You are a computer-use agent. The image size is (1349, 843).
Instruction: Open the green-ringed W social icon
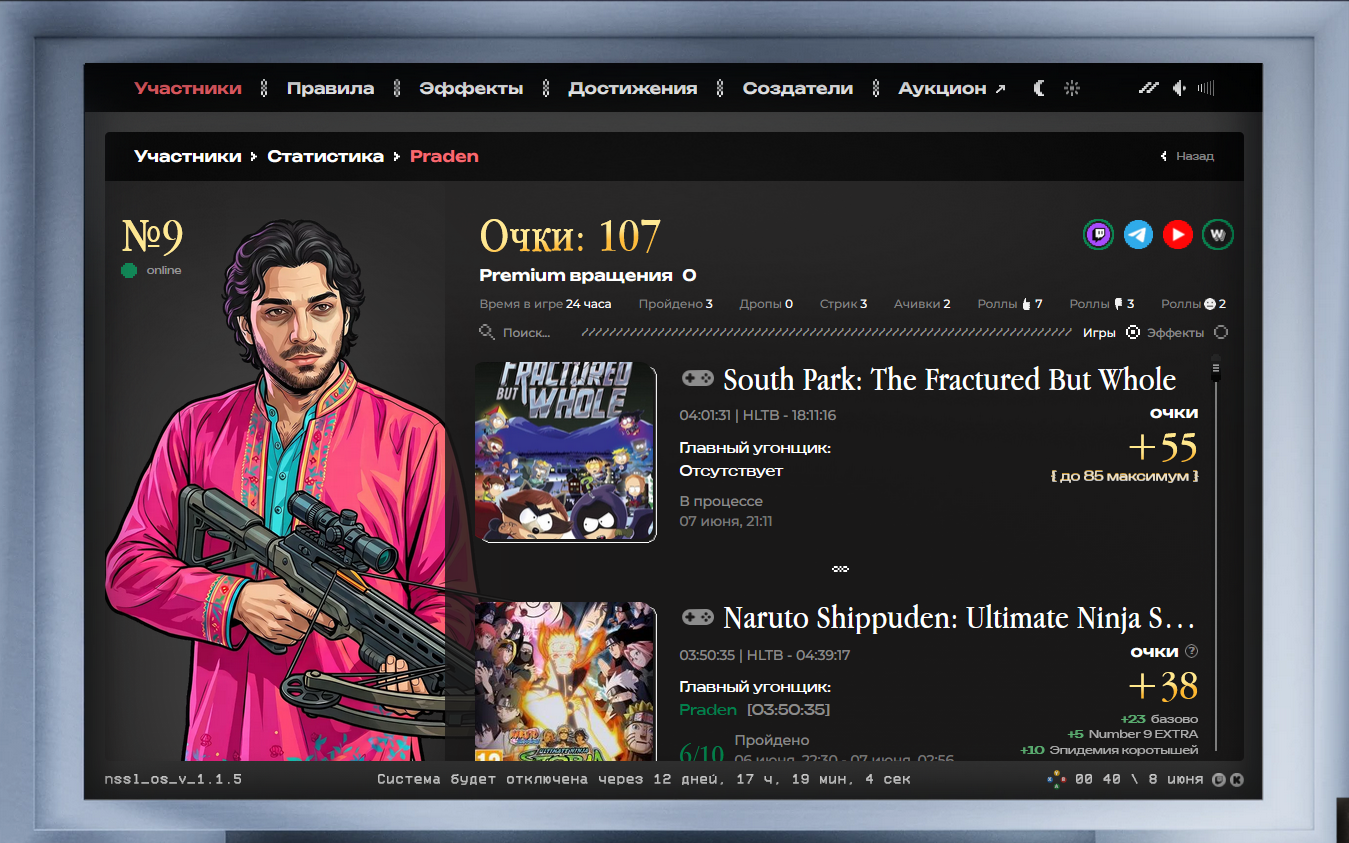1218,235
